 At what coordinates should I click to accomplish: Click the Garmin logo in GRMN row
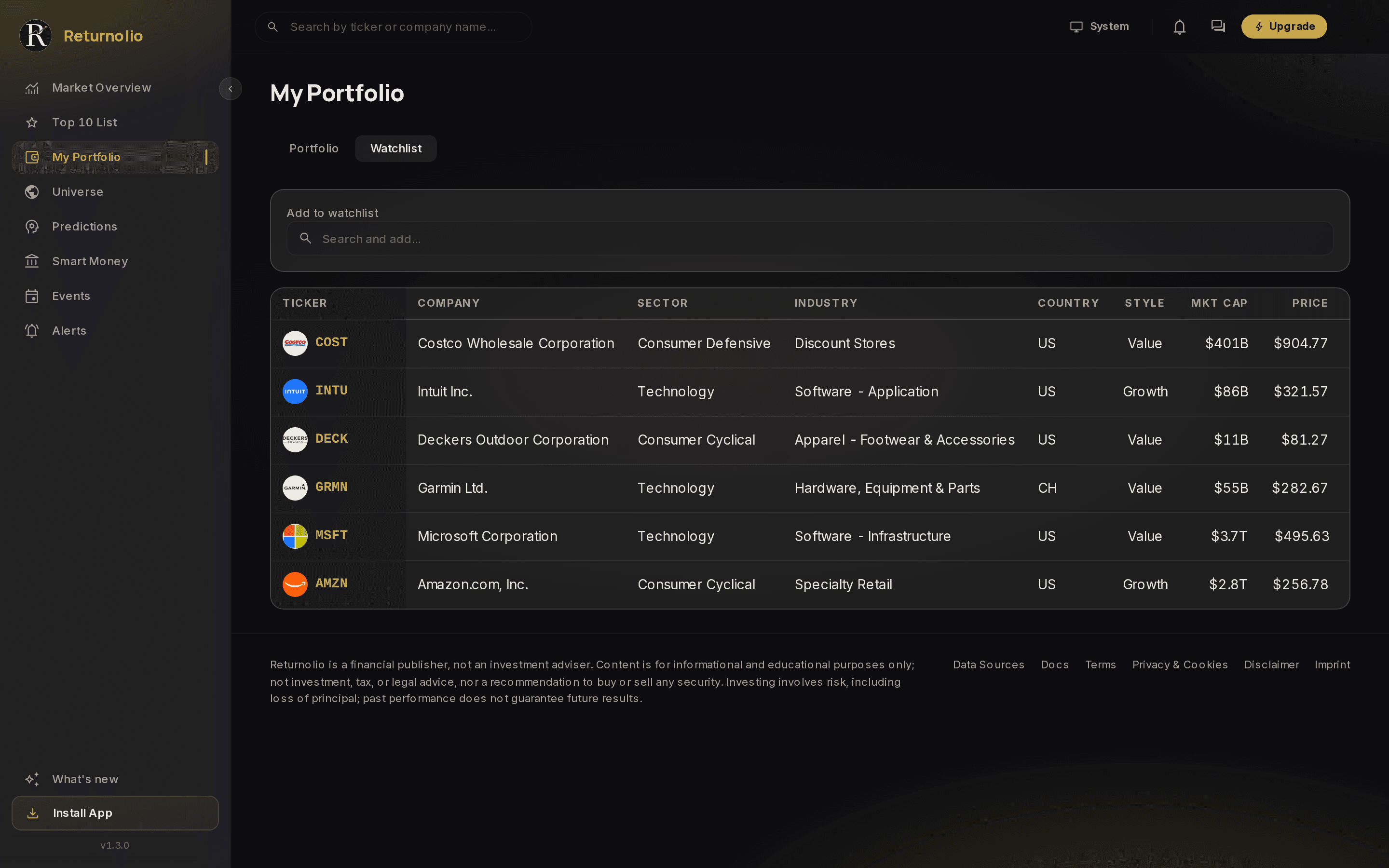point(295,488)
